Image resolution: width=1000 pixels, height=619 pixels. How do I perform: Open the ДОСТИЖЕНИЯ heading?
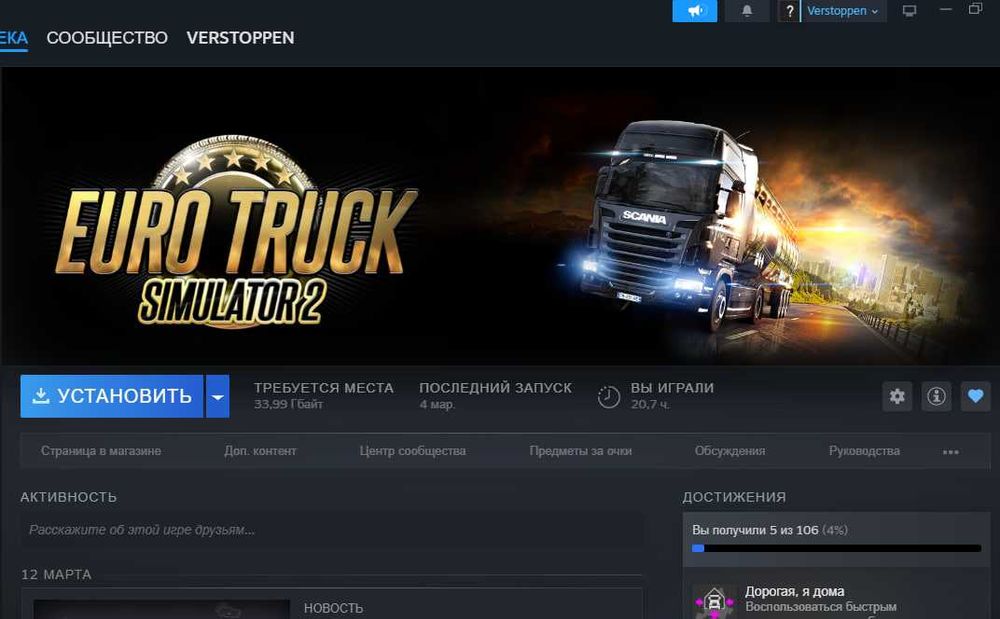coord(734,497)
